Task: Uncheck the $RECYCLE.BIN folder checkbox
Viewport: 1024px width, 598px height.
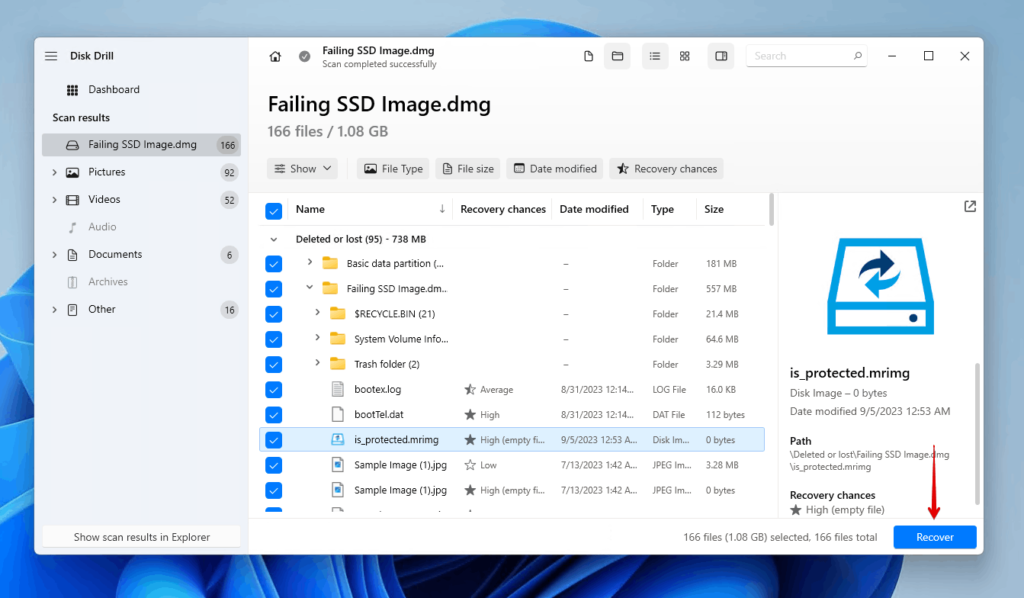Action: pyautogui.click(x=273, y=314)
